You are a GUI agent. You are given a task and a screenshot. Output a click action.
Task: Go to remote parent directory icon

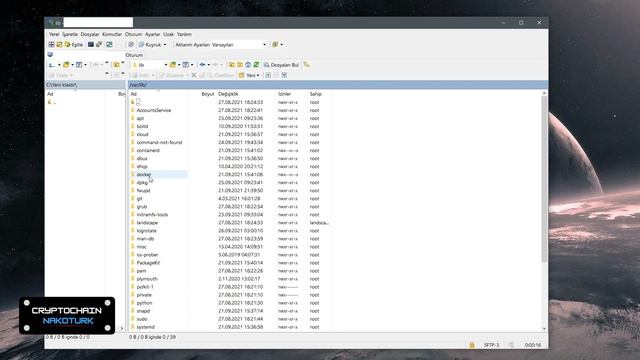(231, 65)
